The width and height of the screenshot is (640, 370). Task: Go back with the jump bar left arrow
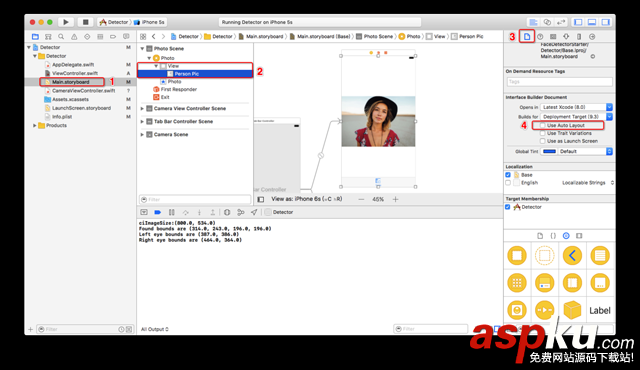pos(154,37)
